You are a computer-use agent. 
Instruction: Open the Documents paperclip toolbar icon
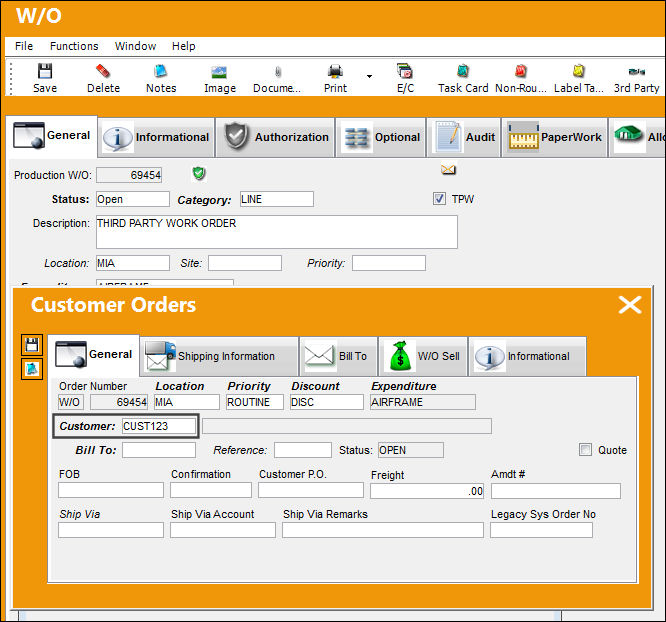click(277, 78)
